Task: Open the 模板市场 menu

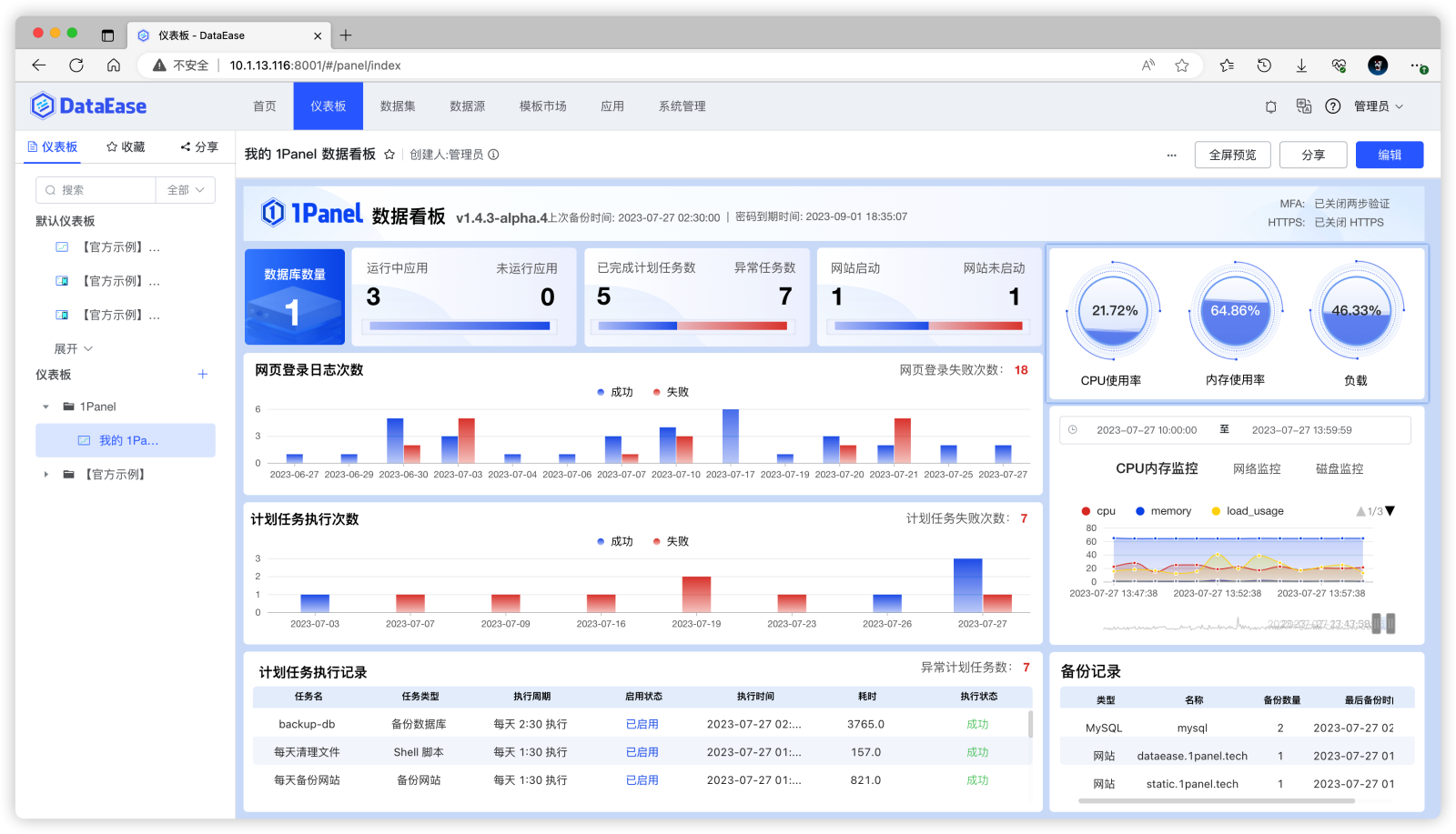Action: tap(542, 106)
